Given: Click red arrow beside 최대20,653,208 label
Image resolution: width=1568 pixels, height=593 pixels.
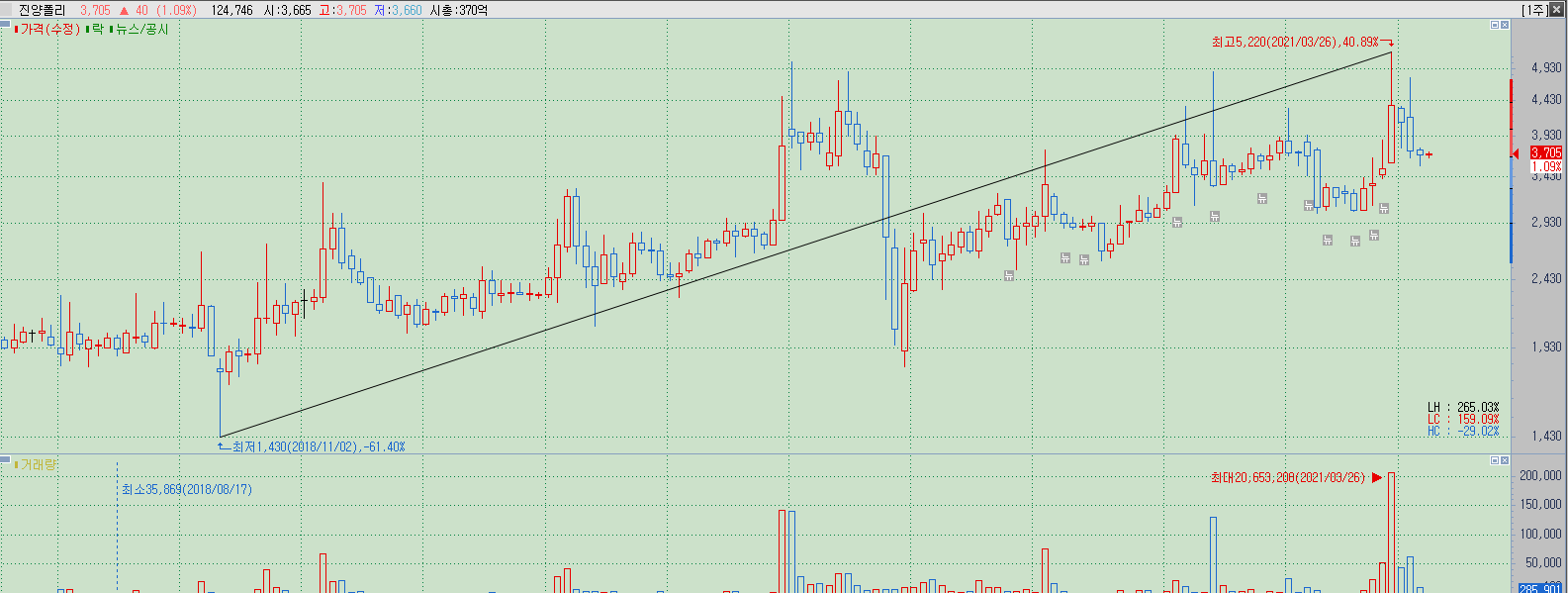Looking at the screenshot, I should (x=1376, y=478).
